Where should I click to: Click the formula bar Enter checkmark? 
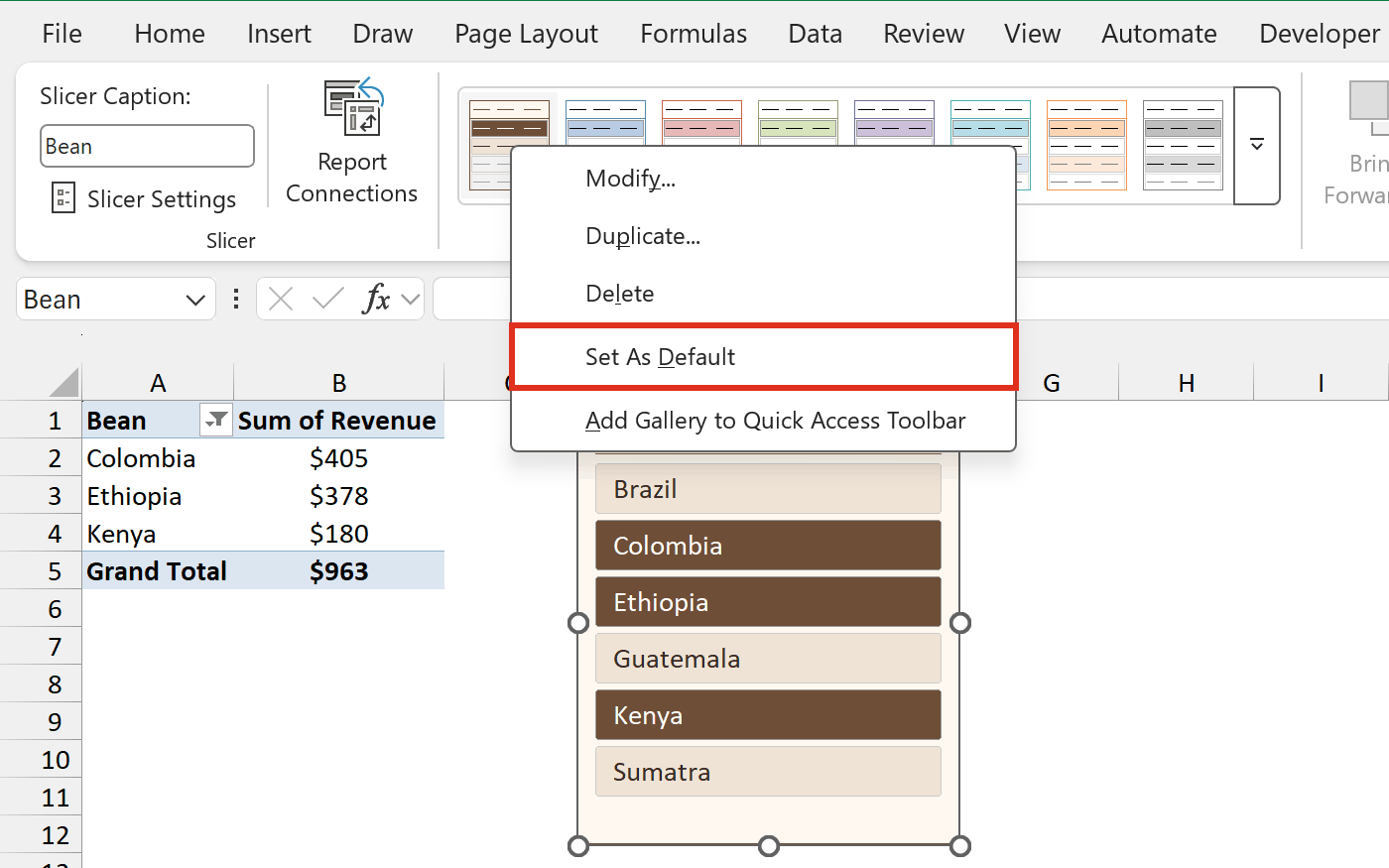point(327,299)
